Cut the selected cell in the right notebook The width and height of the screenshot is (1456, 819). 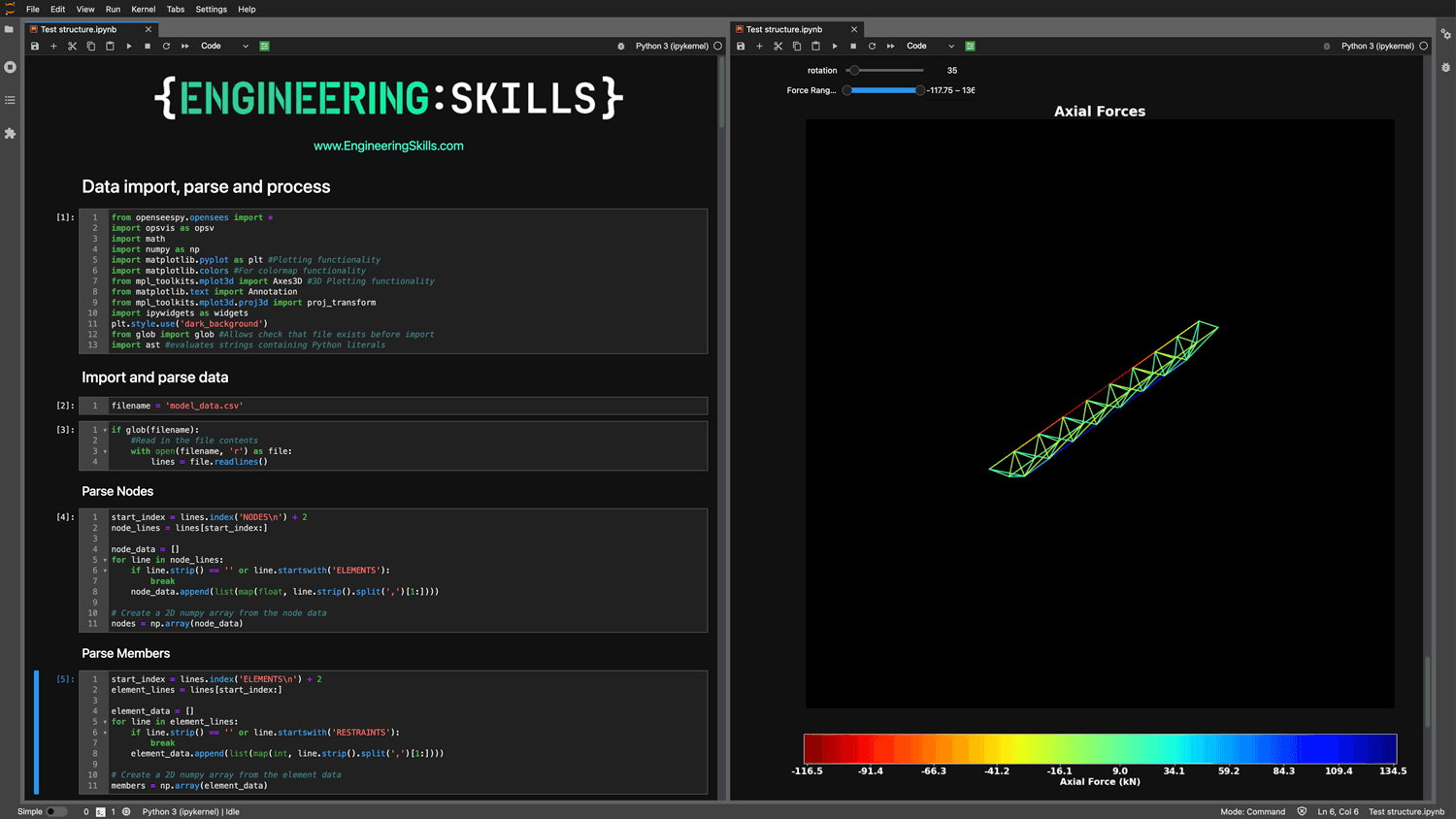coord(778,46)
